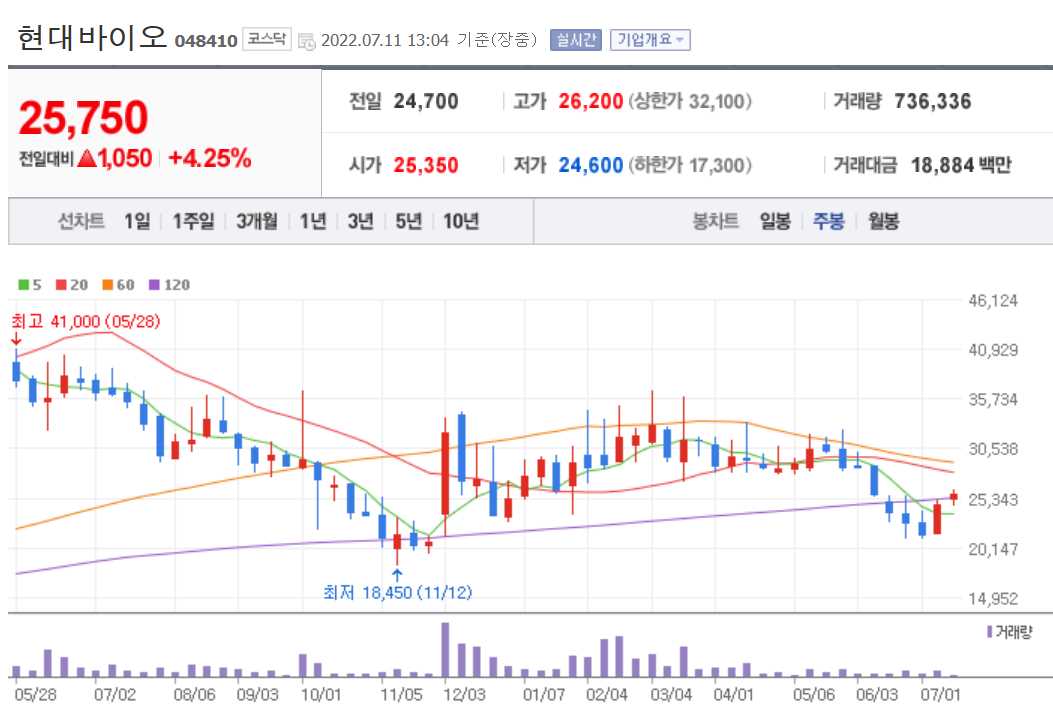Click the orange 60-period moving average swatch
The image size is (1053, 717).
coord(107,285)
